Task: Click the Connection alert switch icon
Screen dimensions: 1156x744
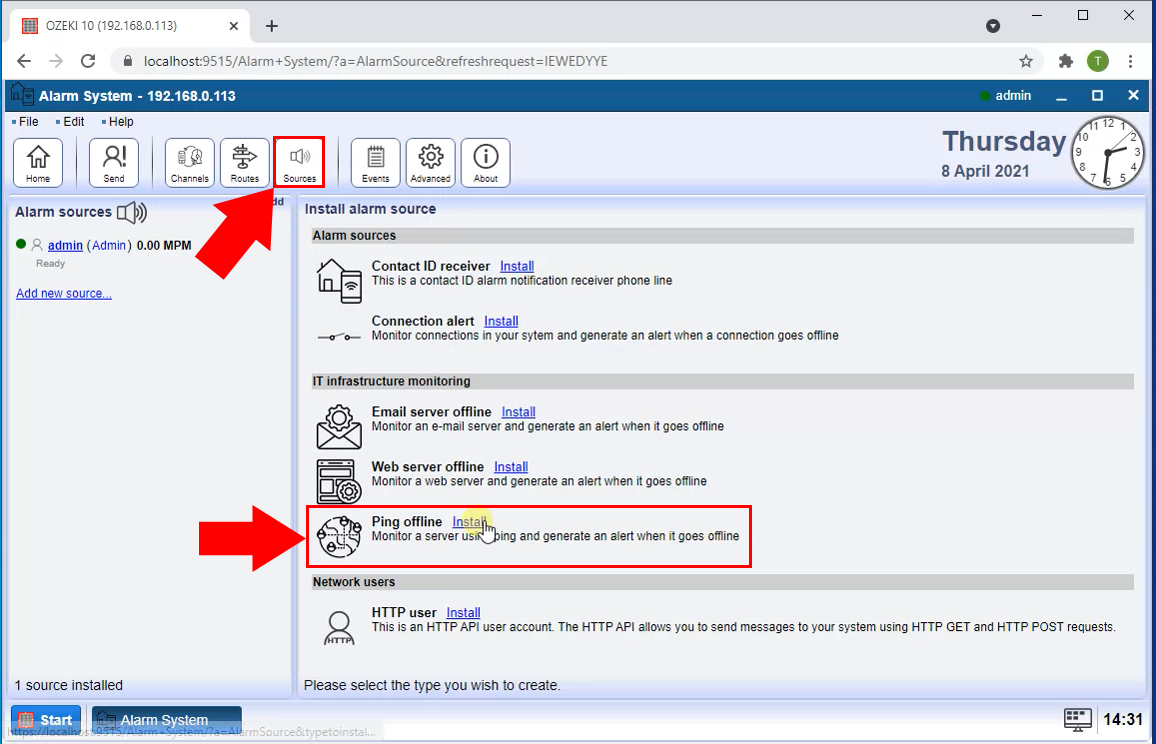Action: (x=339, y=337)
